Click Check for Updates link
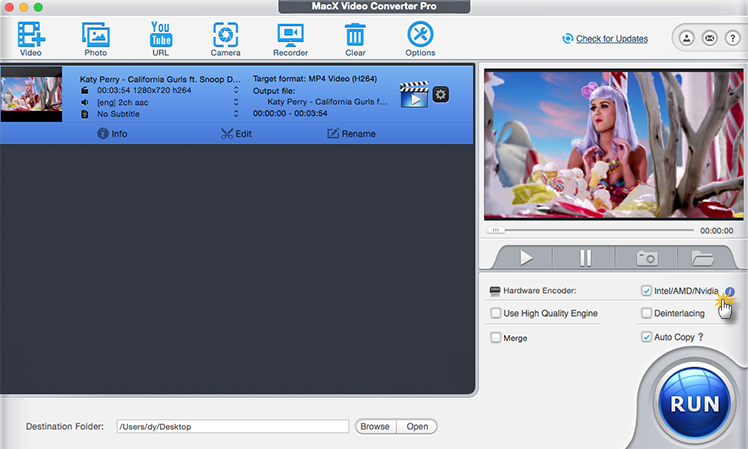This screenshot has height=449, width=748. point(612,39)
